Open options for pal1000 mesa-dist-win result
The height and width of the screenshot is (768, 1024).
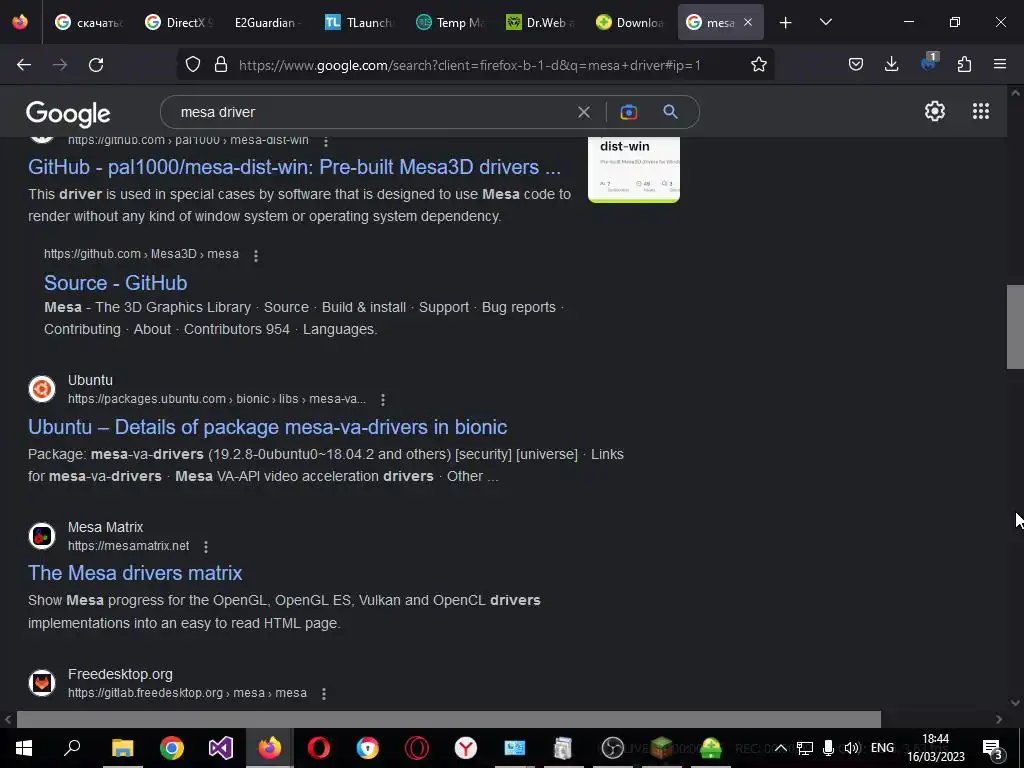click(325, 140)
